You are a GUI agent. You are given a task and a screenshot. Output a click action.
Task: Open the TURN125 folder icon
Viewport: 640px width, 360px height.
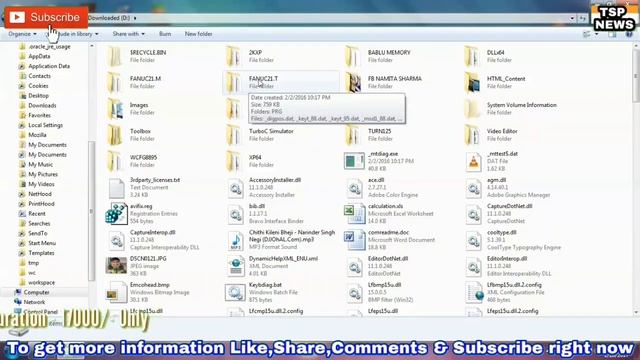(353, 135)
